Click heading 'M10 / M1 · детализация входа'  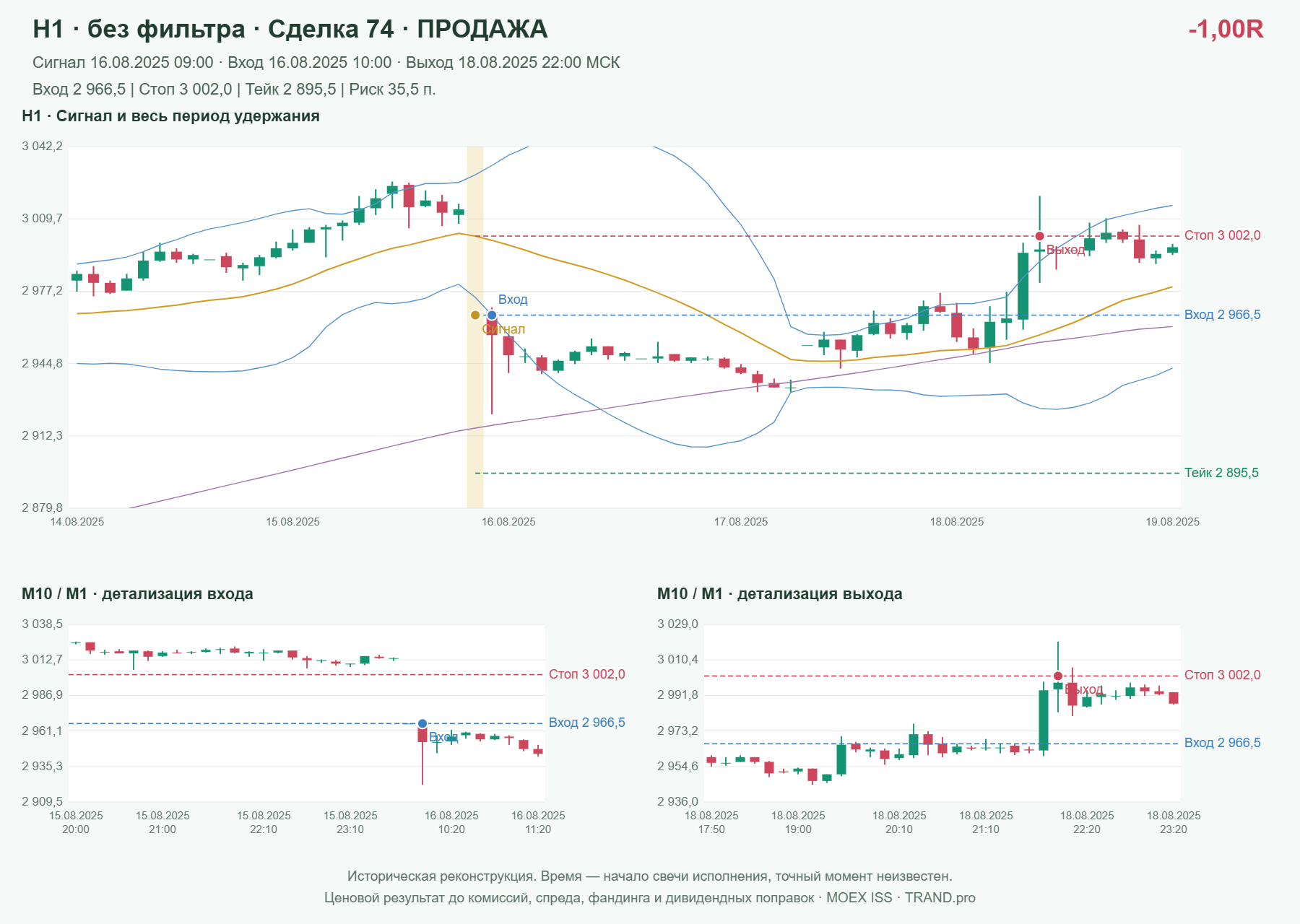(x=137, y=594)
